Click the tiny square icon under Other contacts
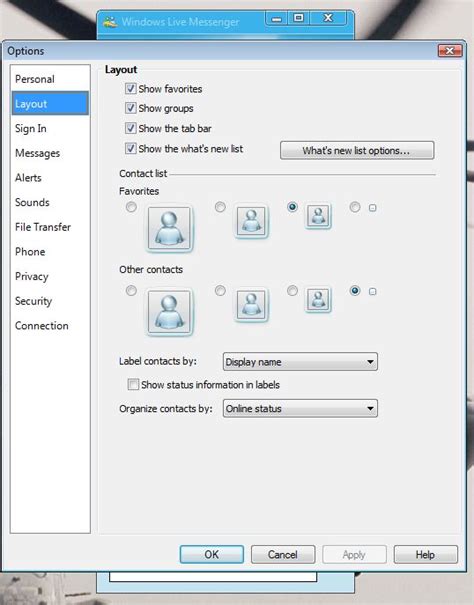The image size is (474, 605). 372,291
